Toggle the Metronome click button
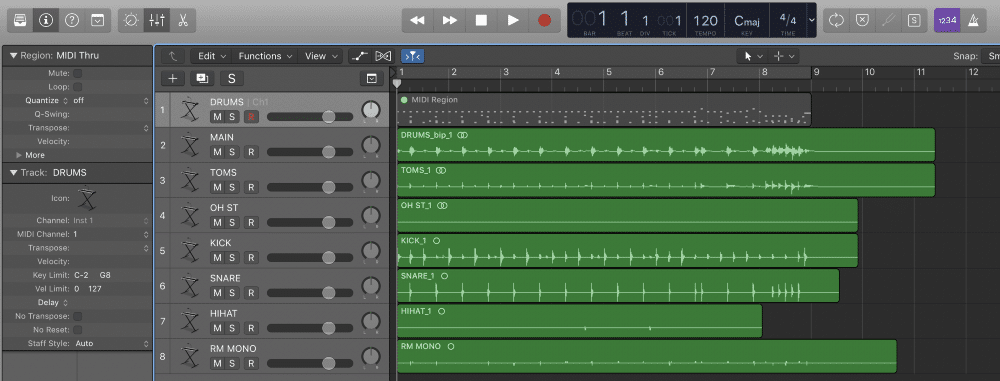 tap(973, 20)
